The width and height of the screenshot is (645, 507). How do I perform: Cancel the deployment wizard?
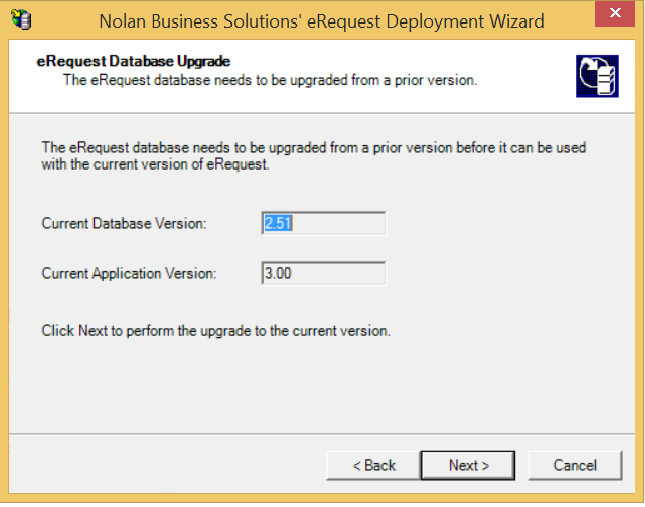pyautogui.click(x=575, y=465)
